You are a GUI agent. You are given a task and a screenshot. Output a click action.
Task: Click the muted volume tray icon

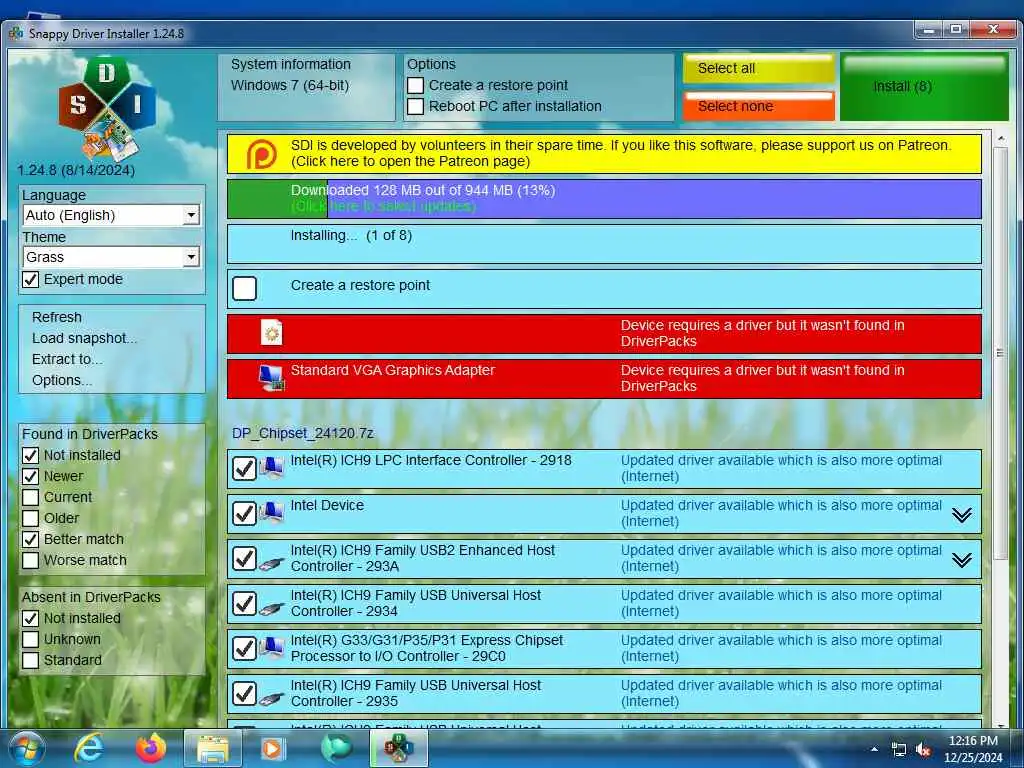tap(924, 750)
